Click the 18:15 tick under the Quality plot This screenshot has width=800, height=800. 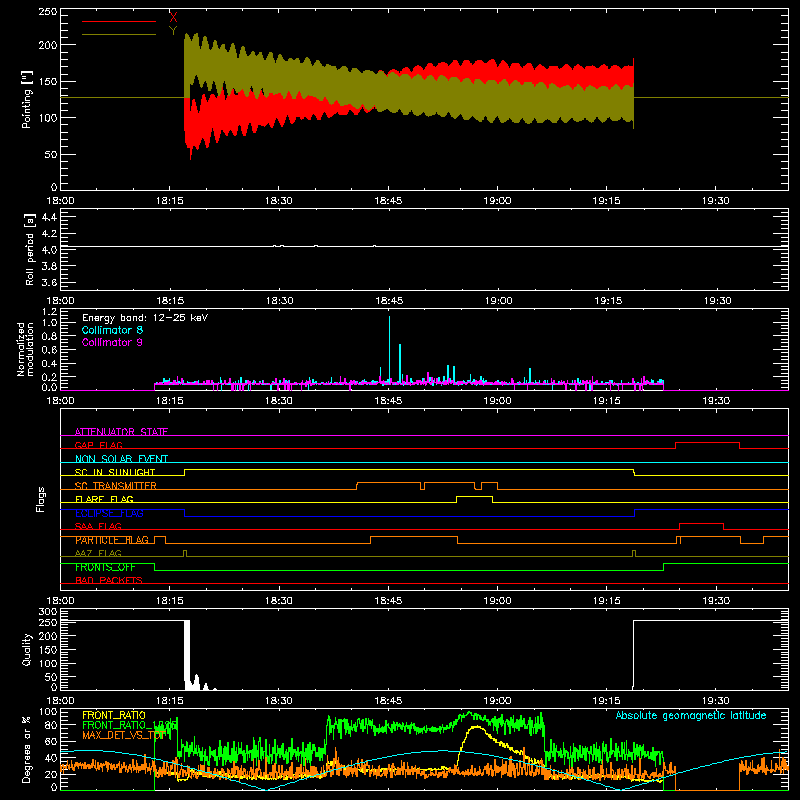[169, 701]
